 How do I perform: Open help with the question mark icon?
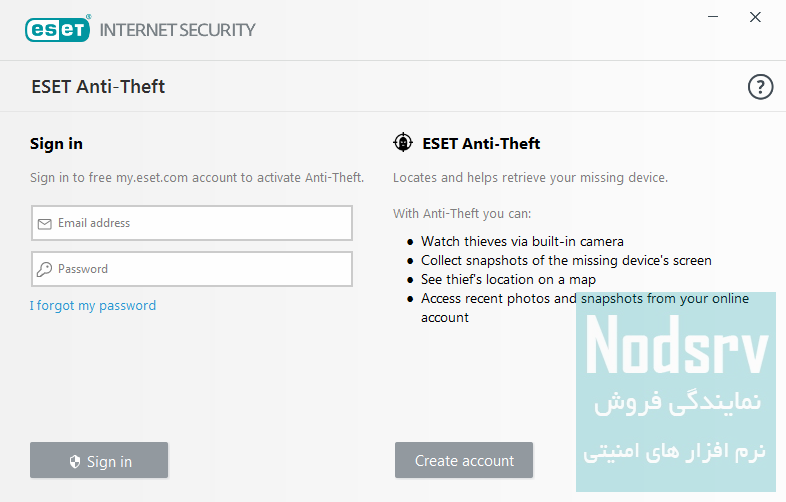(761, 87)
